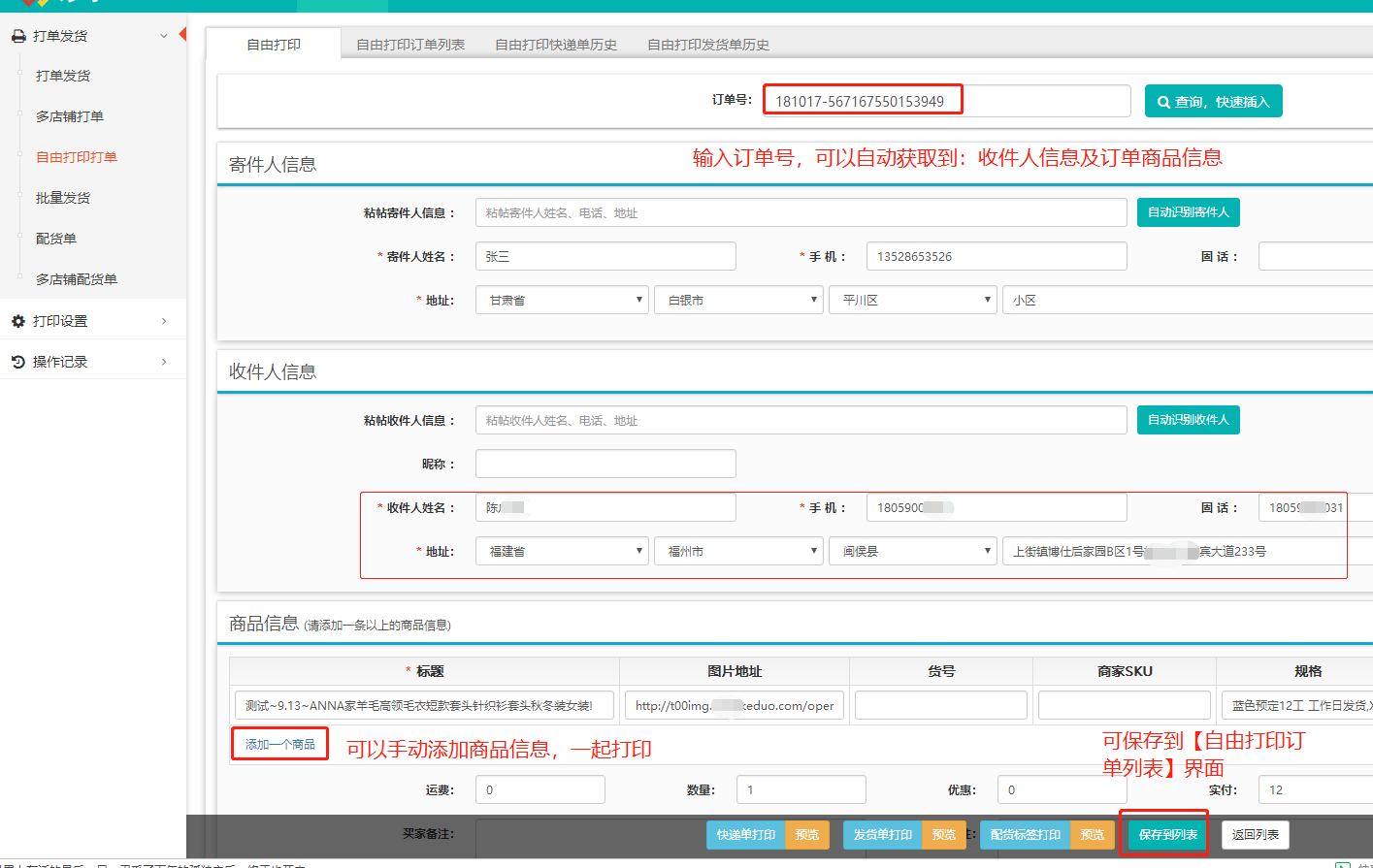Click the 货号 input field
Viewport: 1373px width, 868px height.
pyautogui.click(x=941, y=705)
